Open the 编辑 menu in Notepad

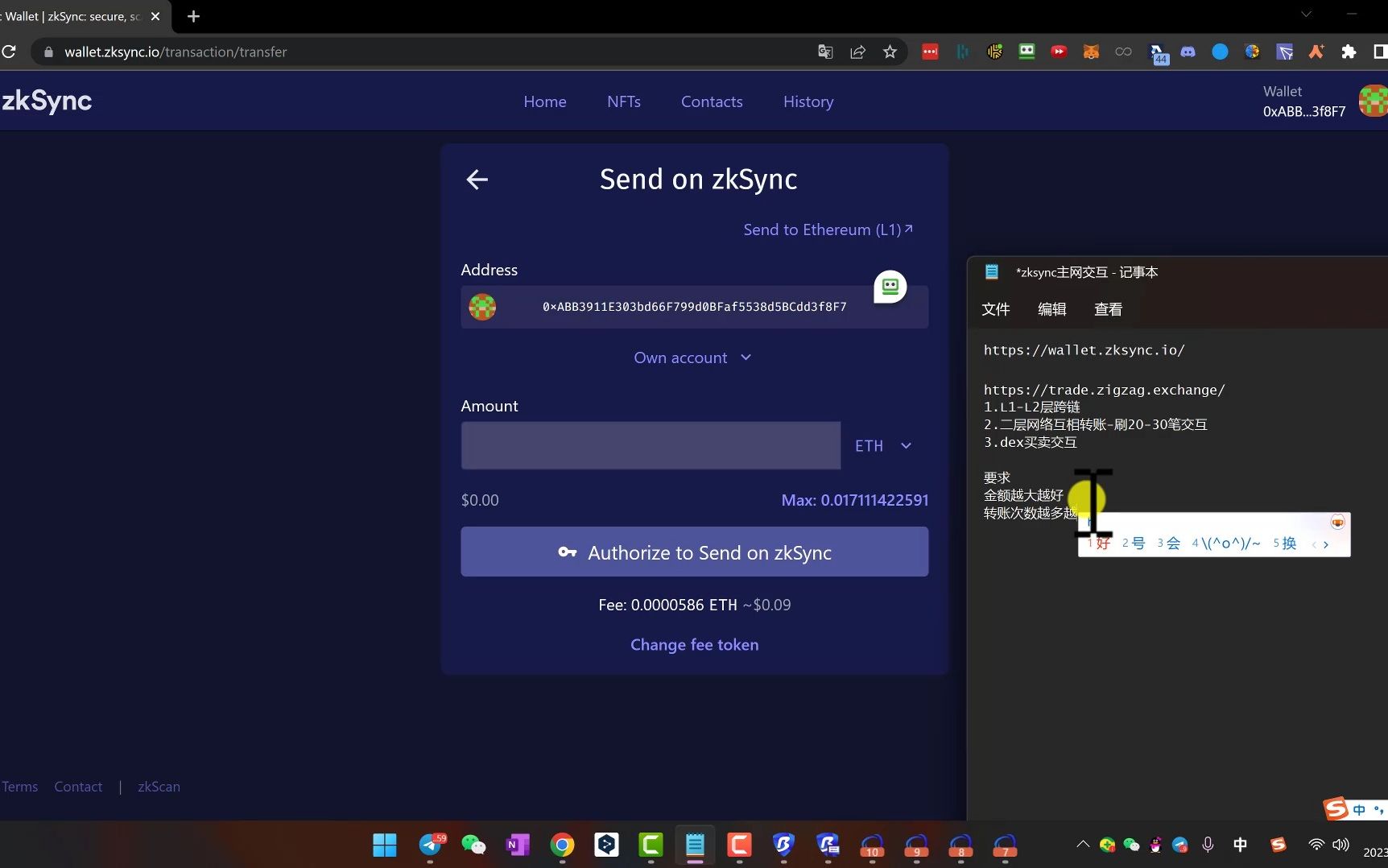click(x=1052, y=309)
